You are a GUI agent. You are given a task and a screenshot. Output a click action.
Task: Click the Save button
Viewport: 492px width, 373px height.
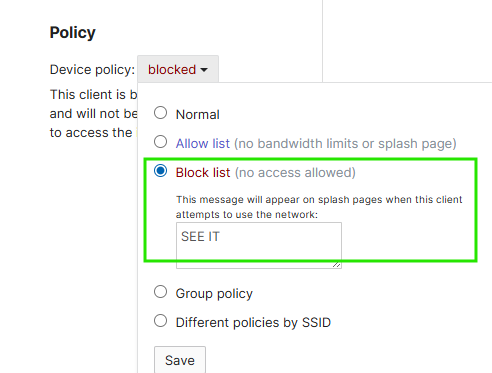point(180,360)
